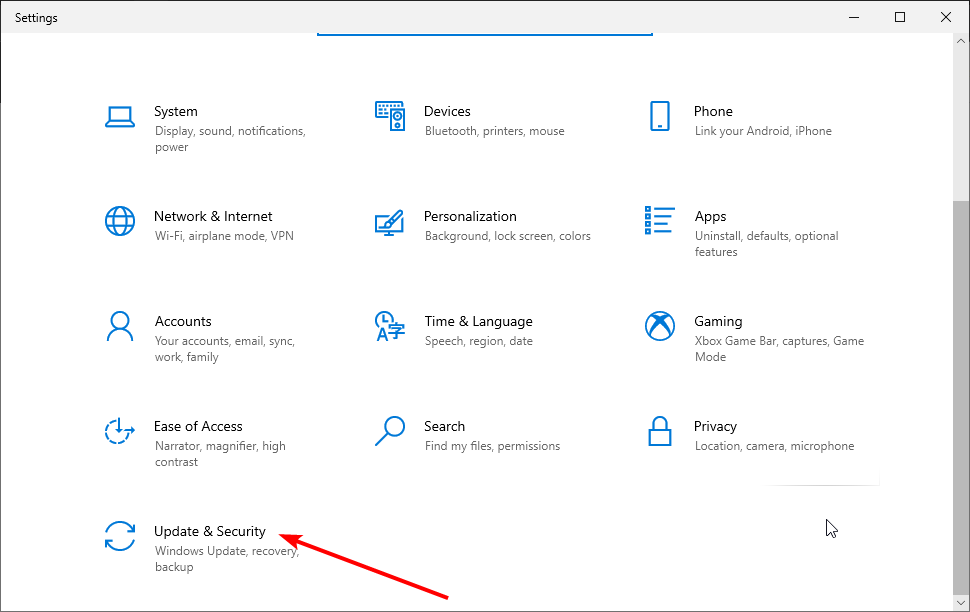Open the System laptop icon
The image size is (970, 612).
tap(120, 117)
